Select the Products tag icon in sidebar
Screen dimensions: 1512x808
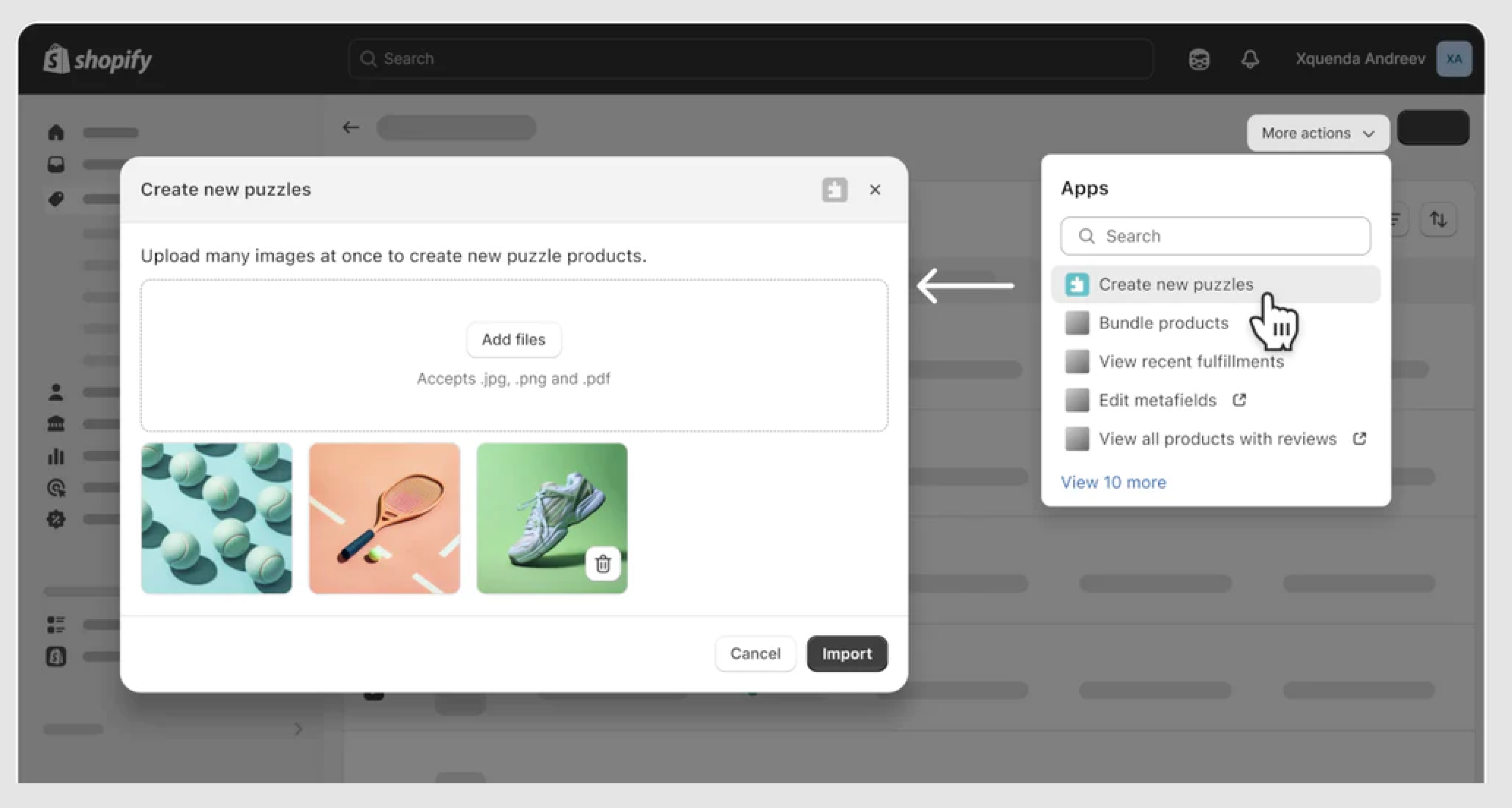56,198
